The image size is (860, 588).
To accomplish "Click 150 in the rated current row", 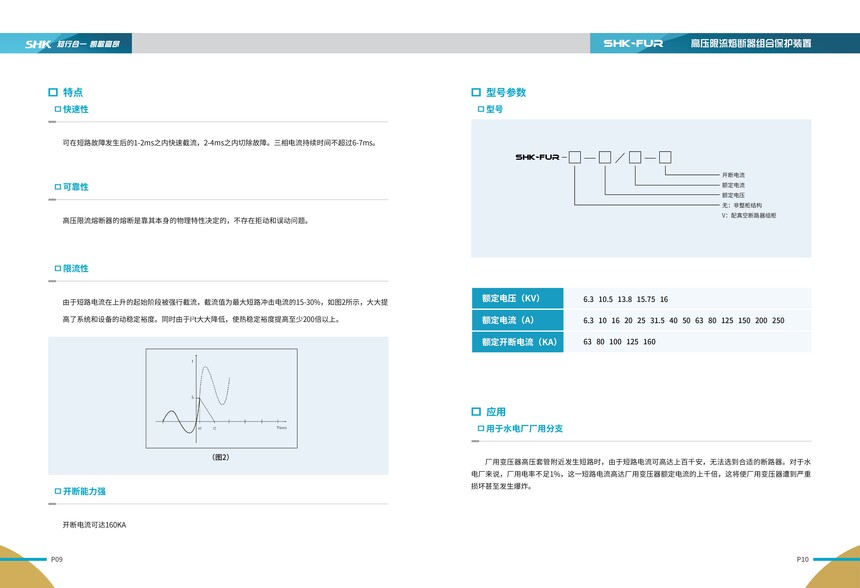I will tap(744, 320).
